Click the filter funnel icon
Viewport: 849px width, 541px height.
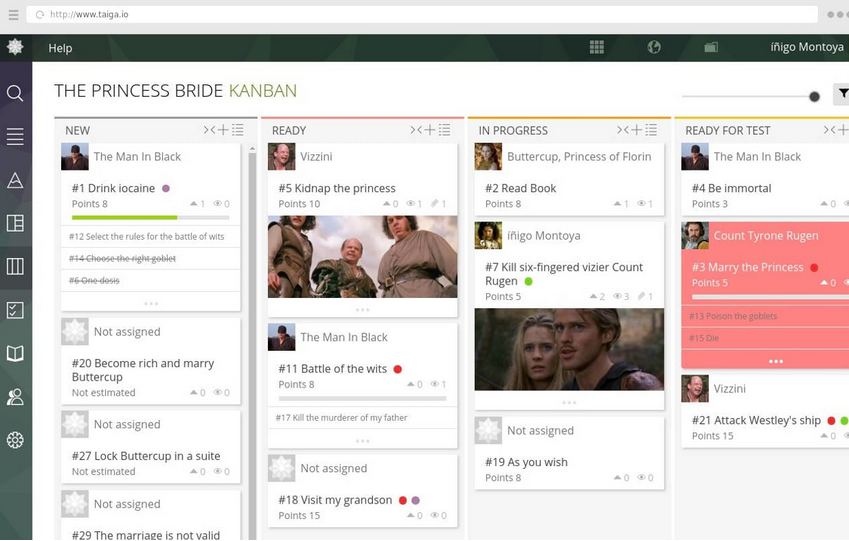843,94
